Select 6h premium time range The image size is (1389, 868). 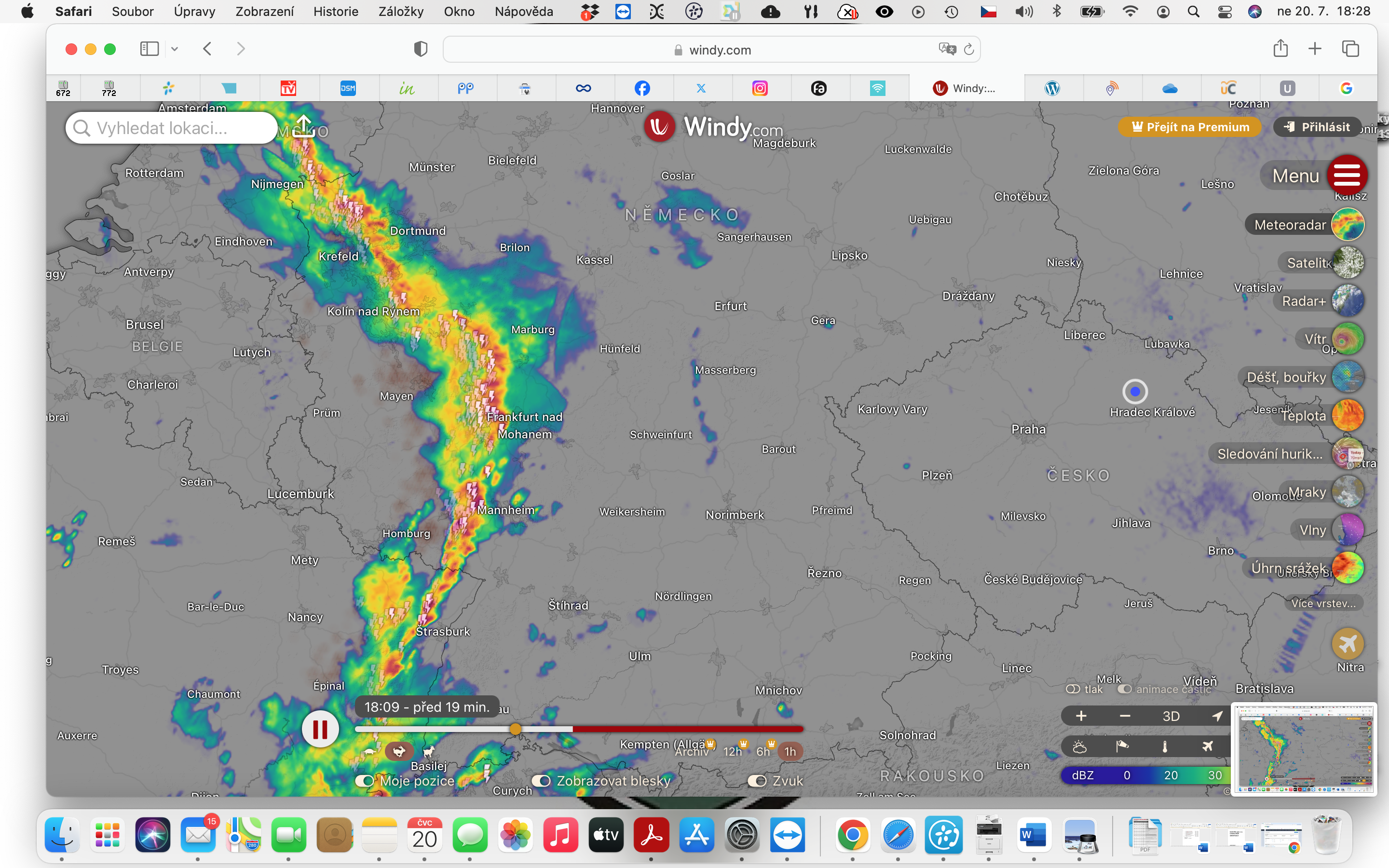(x=763, y=751)
